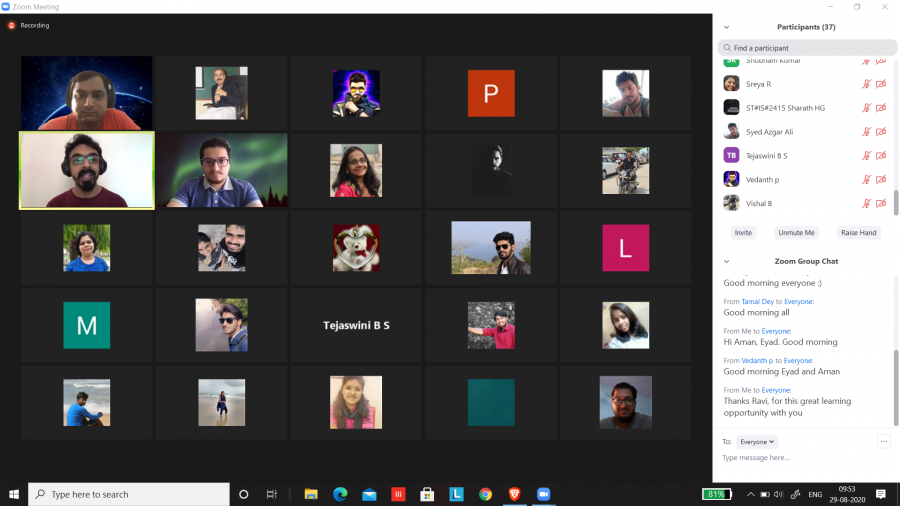Collapse the Zoom Group Chat chevron
This screenshot has height=506, width=900.
pos(727,261)
